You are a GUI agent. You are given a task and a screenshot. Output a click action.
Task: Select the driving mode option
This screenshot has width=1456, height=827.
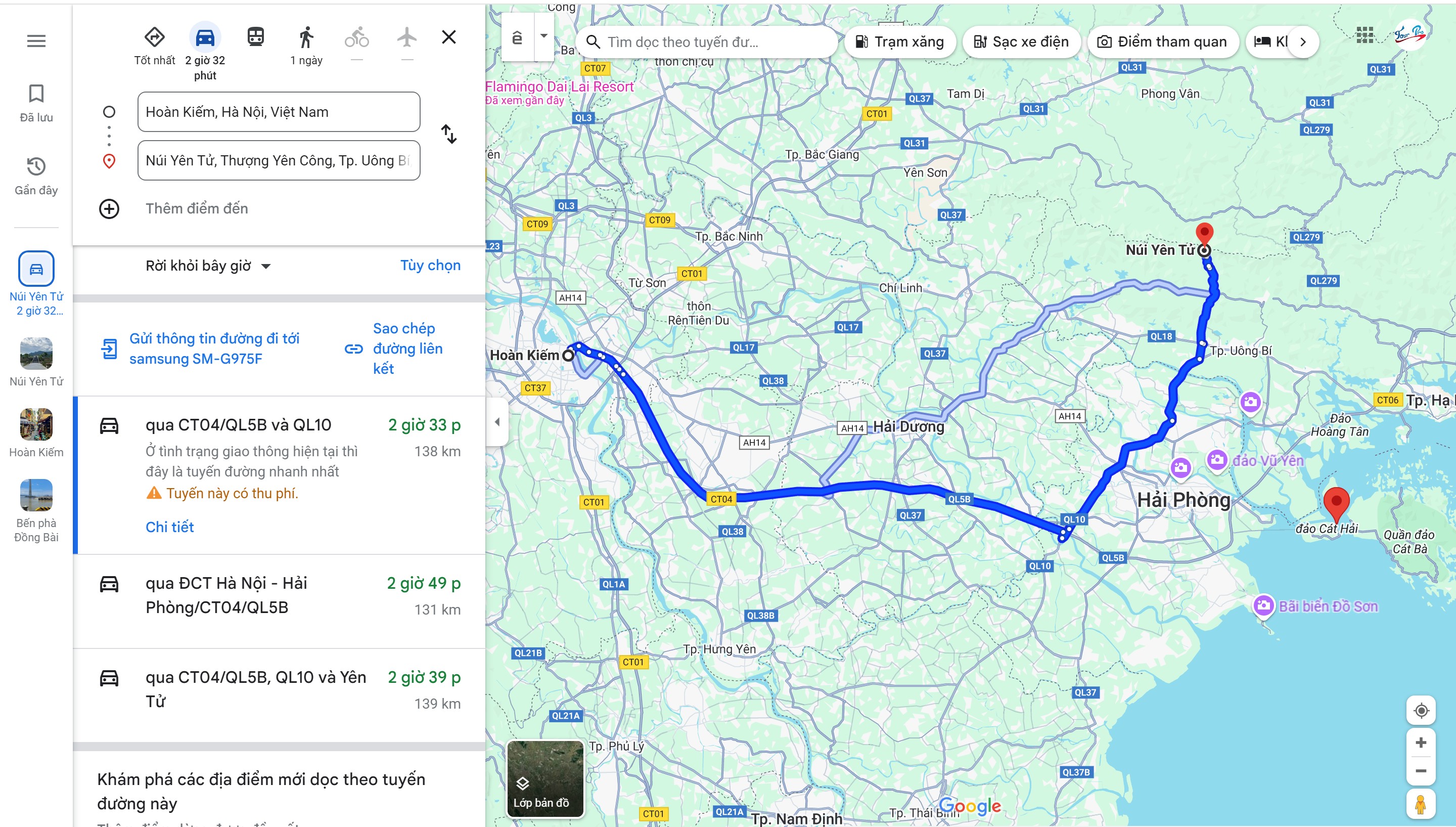click(205, 37)
